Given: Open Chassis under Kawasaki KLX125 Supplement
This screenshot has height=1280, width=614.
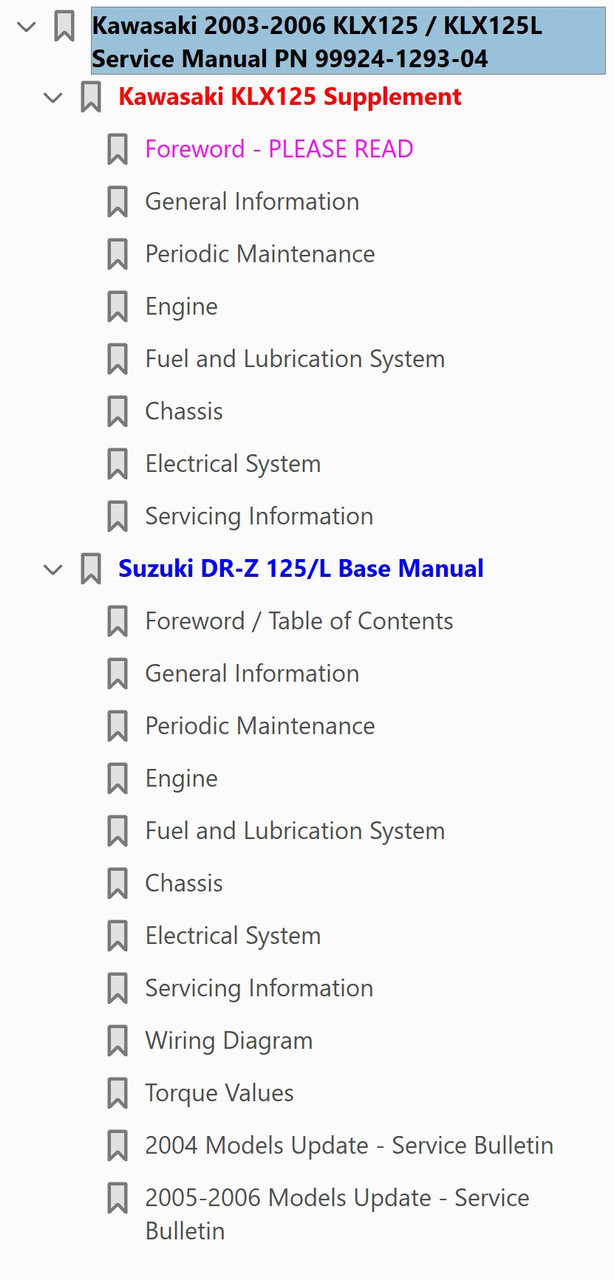Looking at the screenshot, I should (184, 411).
